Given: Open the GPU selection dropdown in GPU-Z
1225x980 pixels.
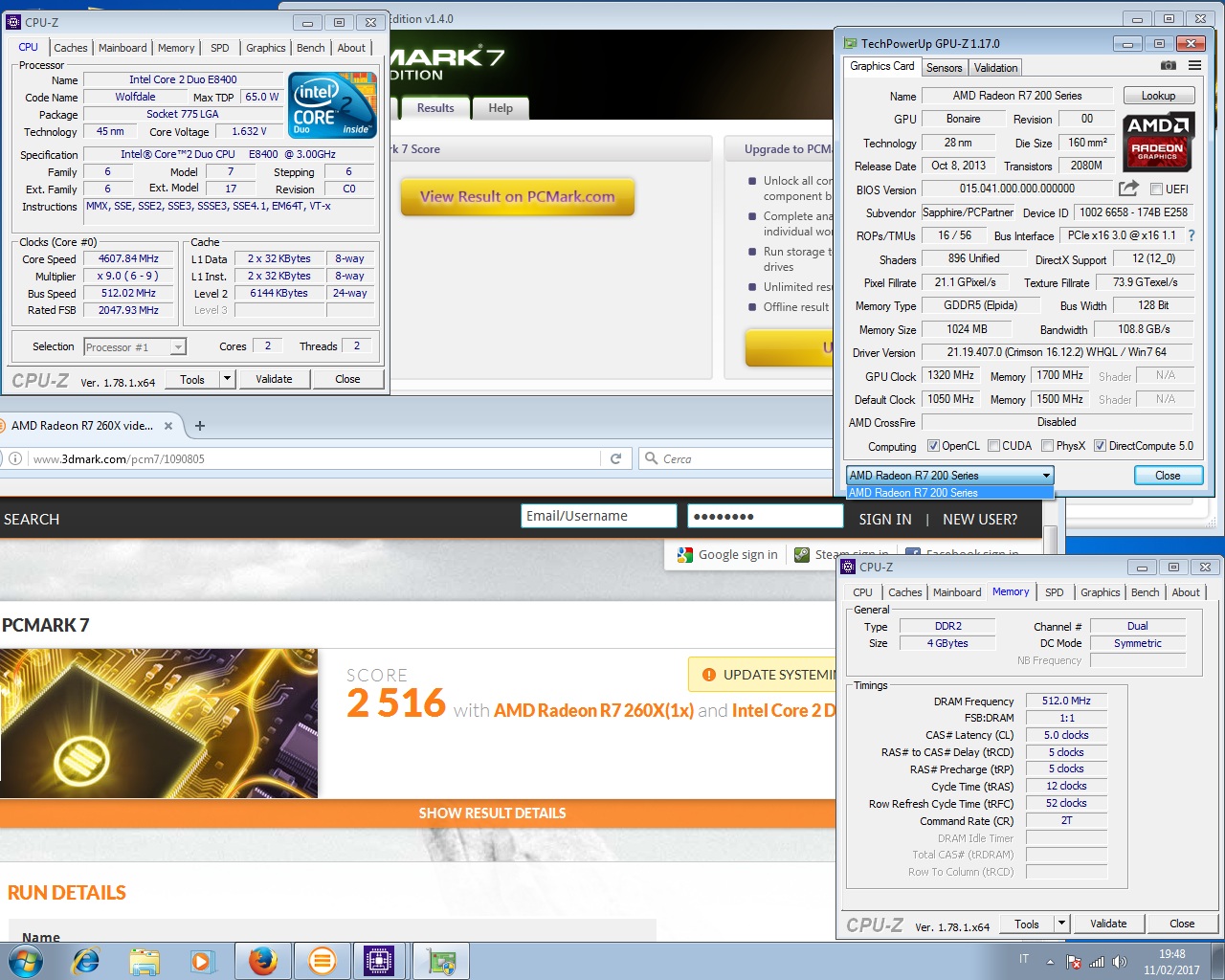Looking at the screenshot, I should pos(950,476).
